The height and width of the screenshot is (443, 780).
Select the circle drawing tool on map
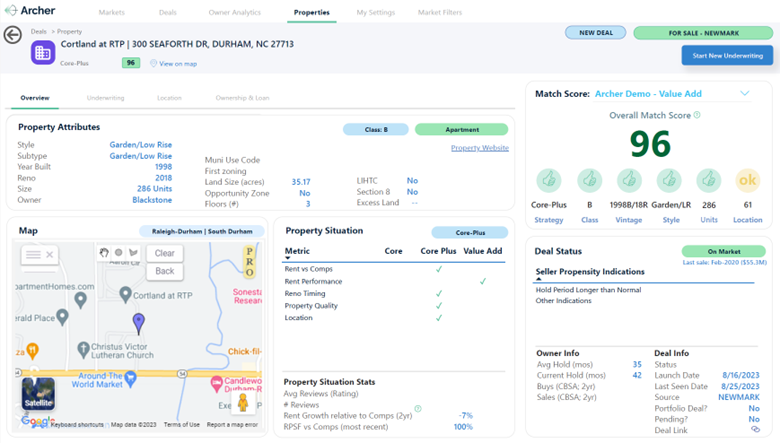pyautogui.click(x=118, y=253)
